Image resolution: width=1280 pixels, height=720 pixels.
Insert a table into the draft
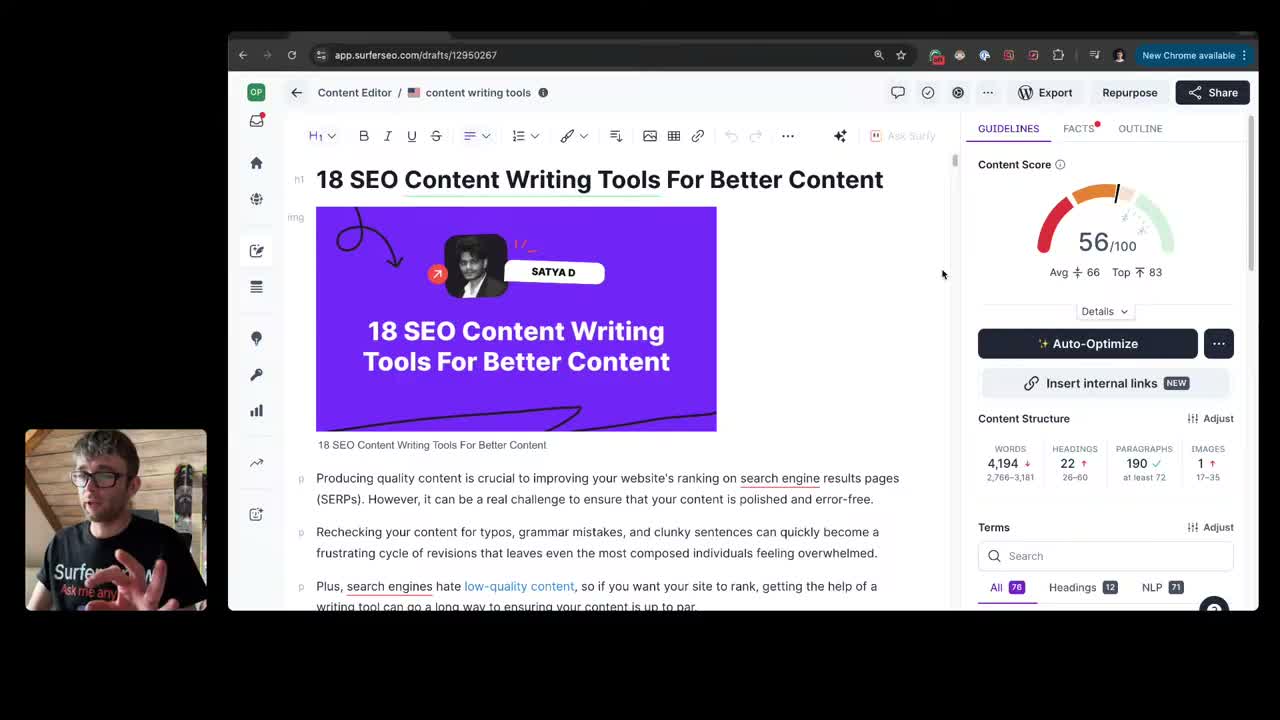point(674,136)
